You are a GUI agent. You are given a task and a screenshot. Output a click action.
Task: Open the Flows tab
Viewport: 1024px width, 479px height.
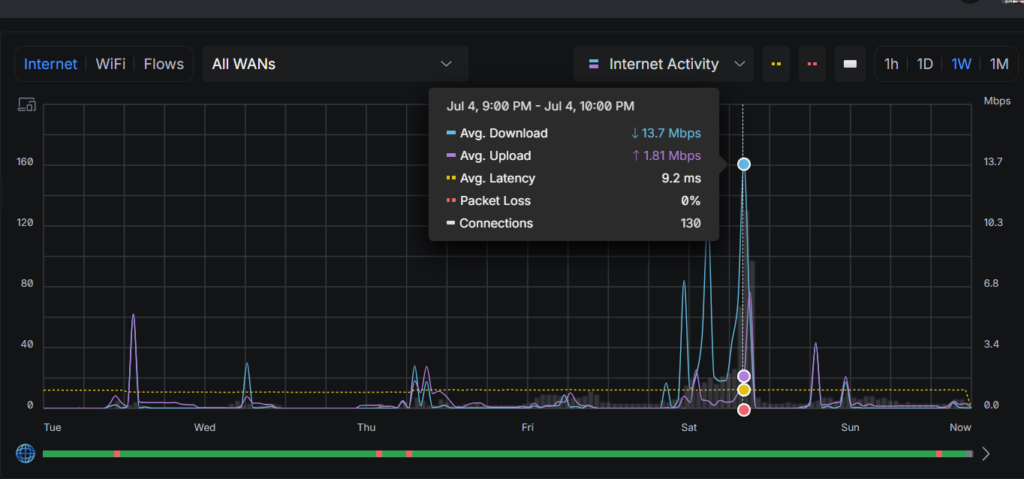pyautogui.click(x=164, y=64)
